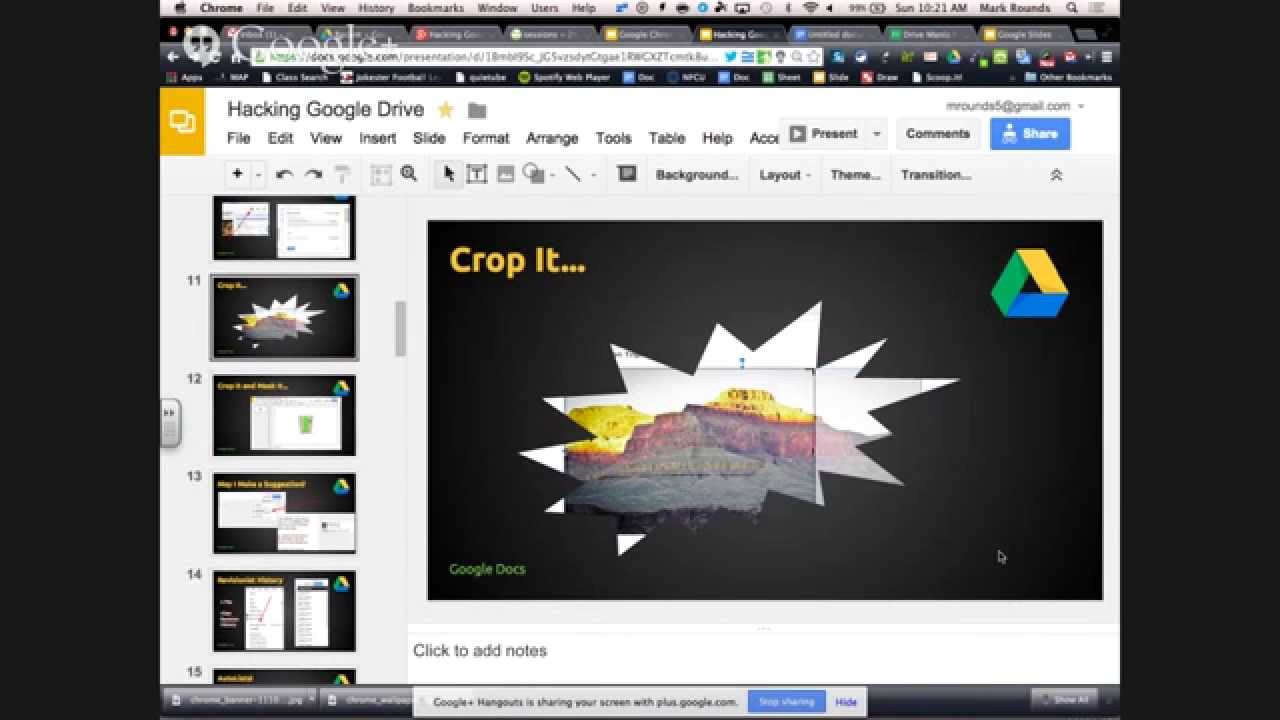
Task: Show all downloads in Chrome bar
Action: (1064, 699)
